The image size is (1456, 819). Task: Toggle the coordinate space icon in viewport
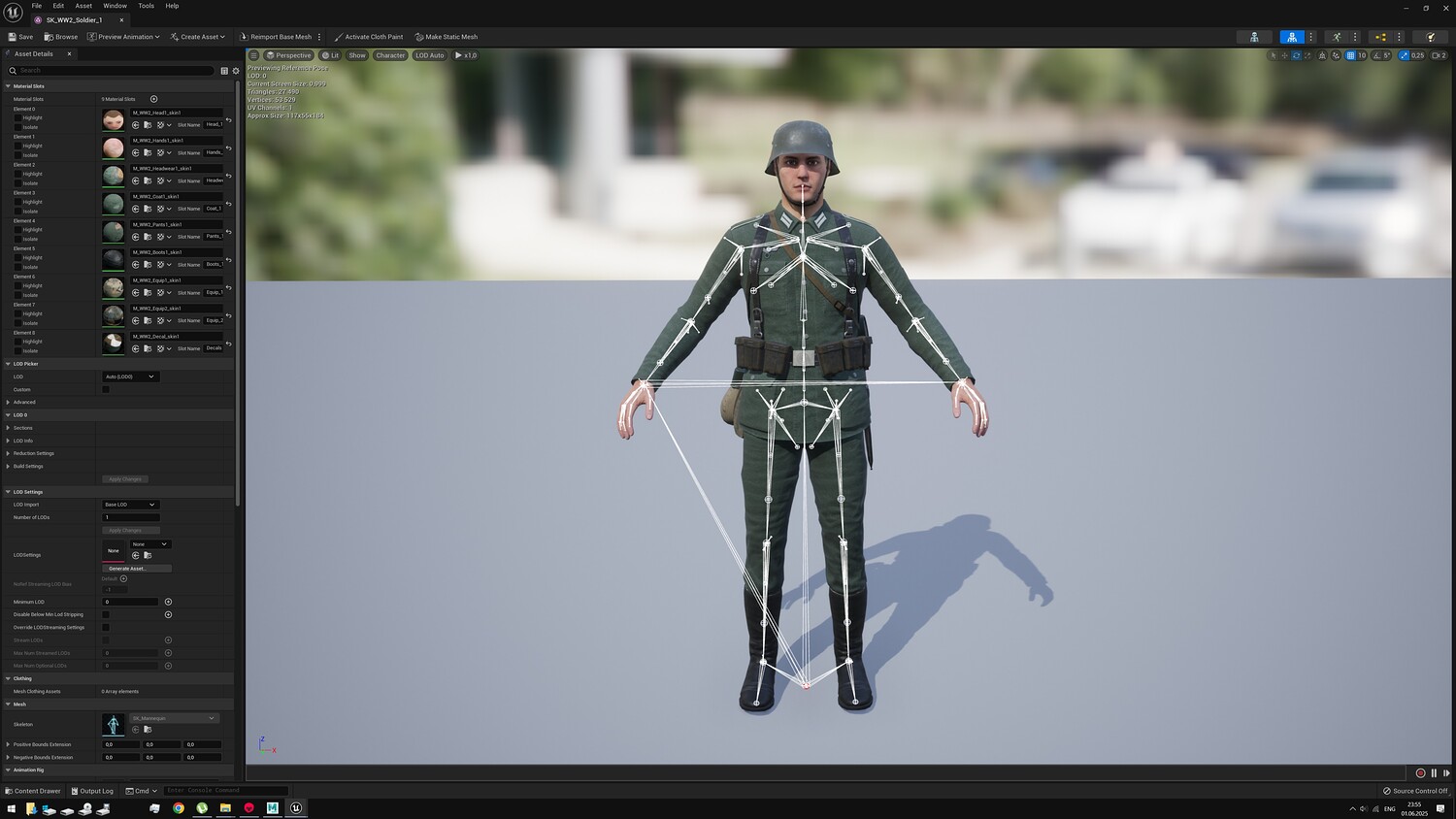click(1324, 55)
